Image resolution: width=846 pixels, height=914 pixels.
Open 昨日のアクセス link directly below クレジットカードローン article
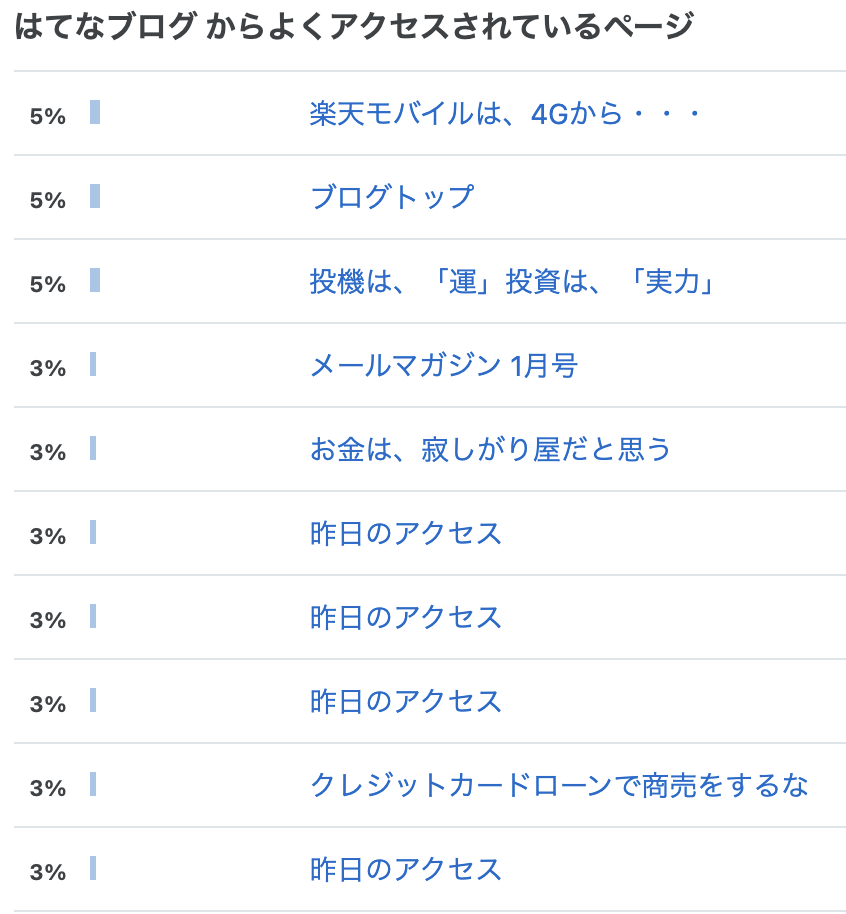[x=406, y=869]
